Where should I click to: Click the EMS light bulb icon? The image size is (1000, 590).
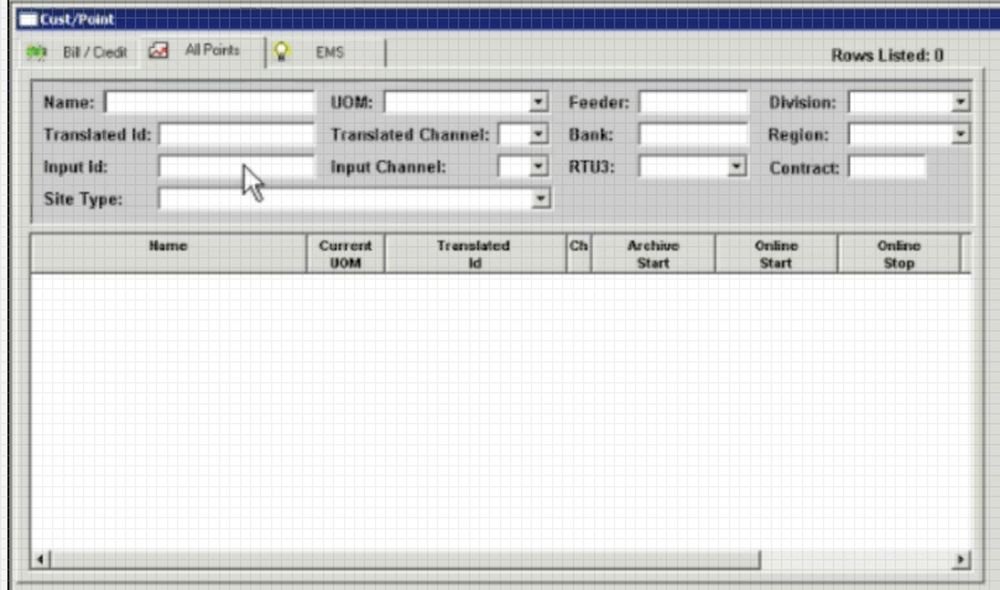point(281,52)
